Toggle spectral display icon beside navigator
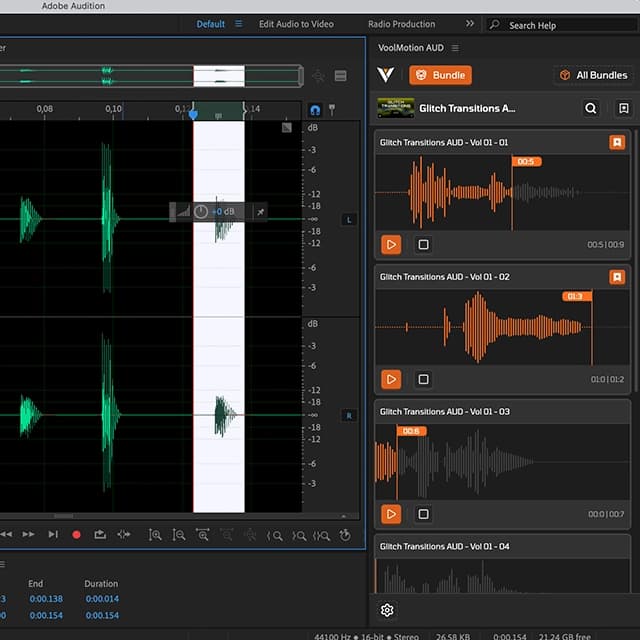Image resolution: width=640 pixels, height=640 pixels. 340,76
